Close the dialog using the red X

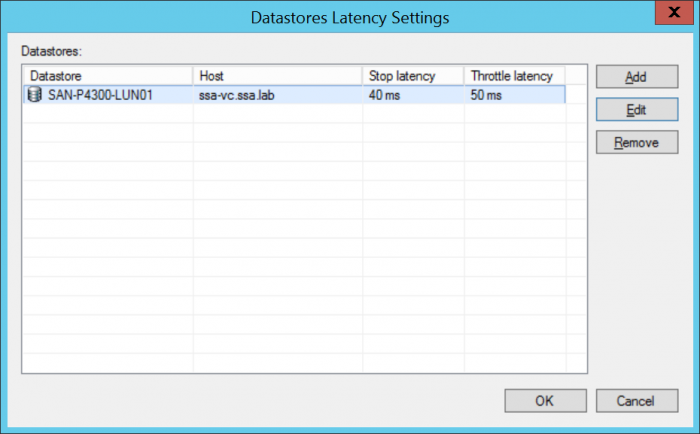tap(670, 15)
